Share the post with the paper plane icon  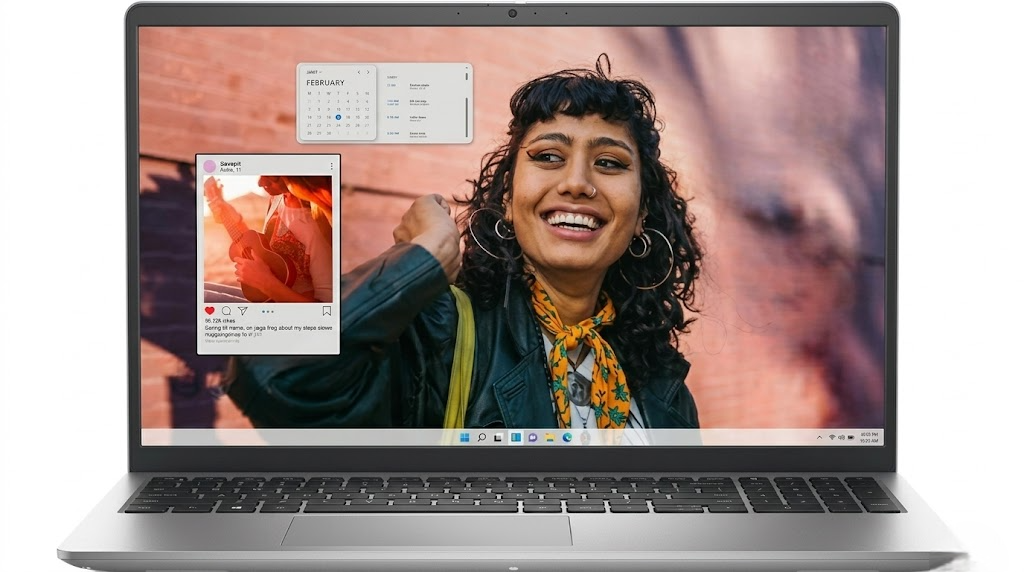(x=242, y=311)
